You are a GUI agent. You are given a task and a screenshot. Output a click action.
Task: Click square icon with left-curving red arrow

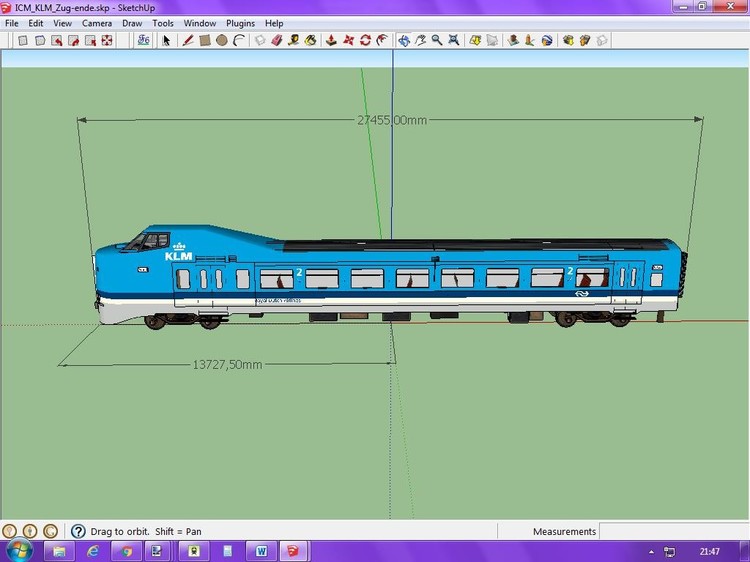click(57, 41)
